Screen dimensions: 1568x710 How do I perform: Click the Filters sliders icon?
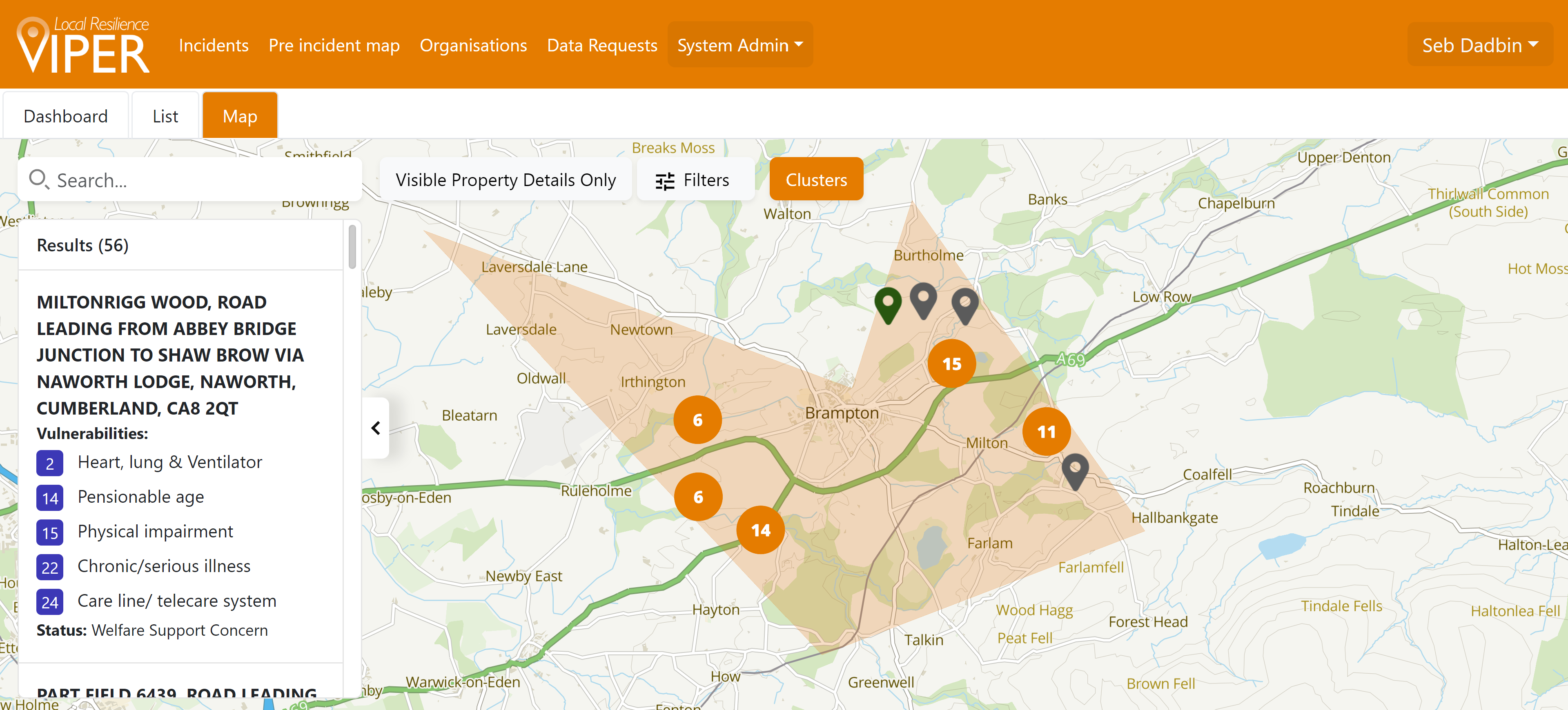[x=665, y=181]
